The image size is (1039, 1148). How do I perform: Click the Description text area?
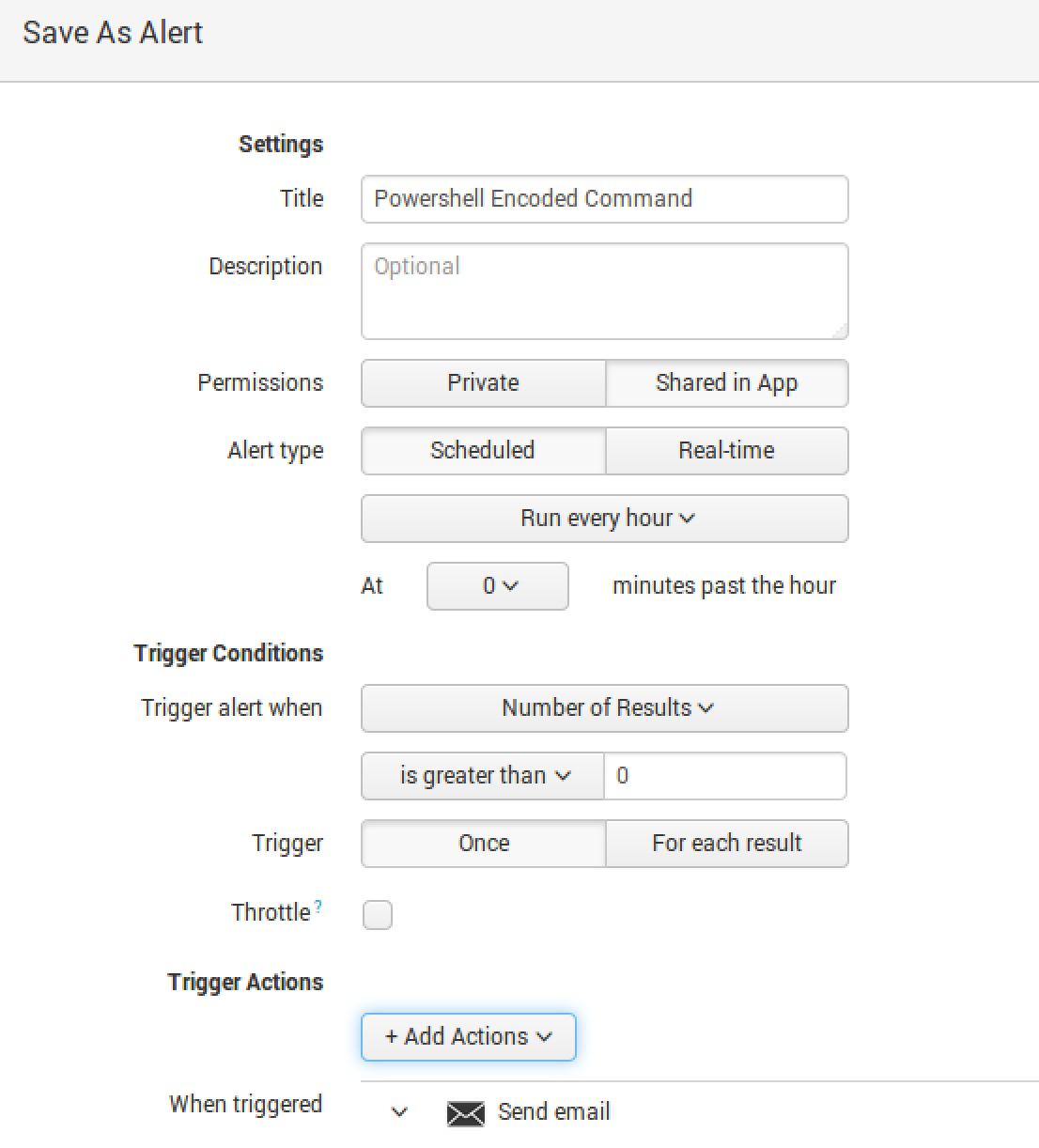point(604,291)
